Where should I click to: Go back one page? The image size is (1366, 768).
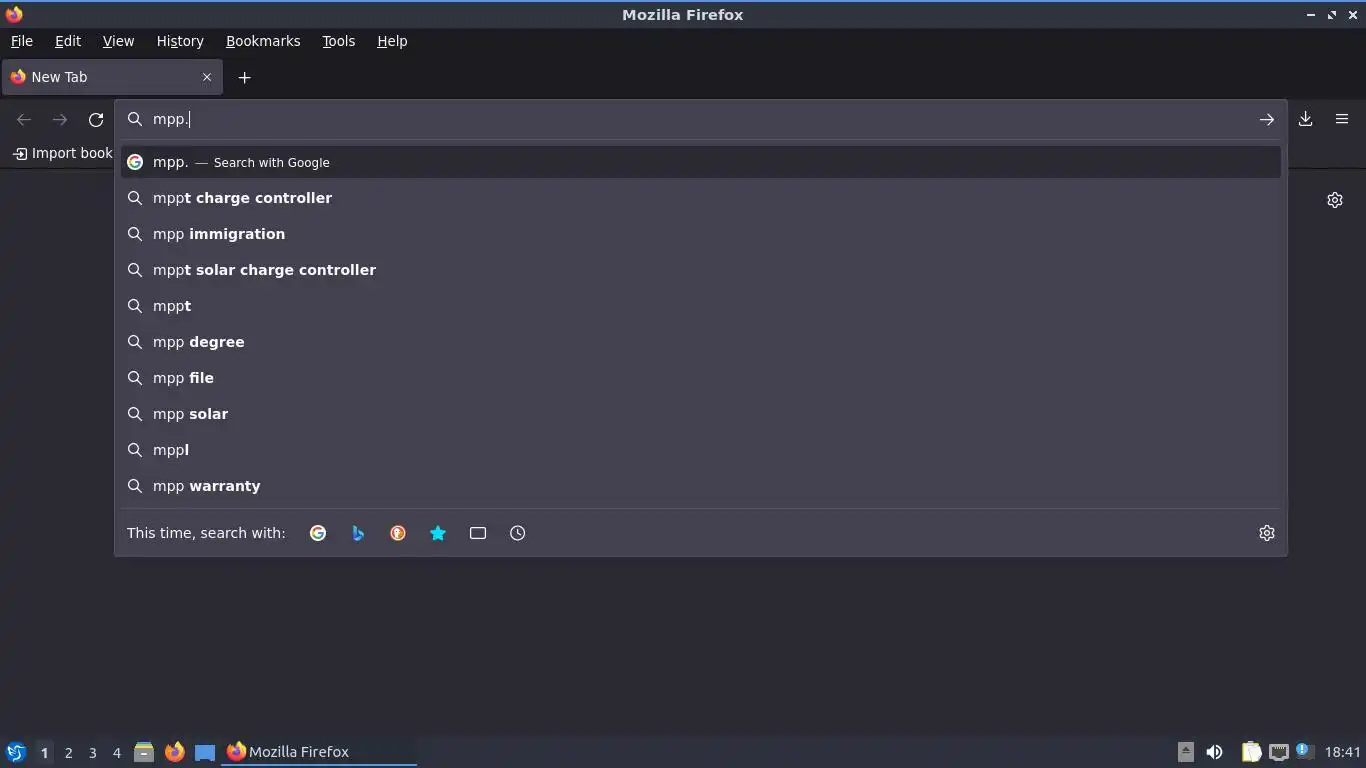[x=24, y=120]
